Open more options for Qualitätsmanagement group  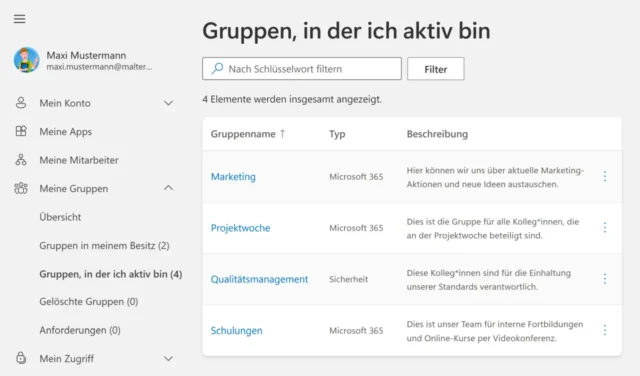[604, 279]
